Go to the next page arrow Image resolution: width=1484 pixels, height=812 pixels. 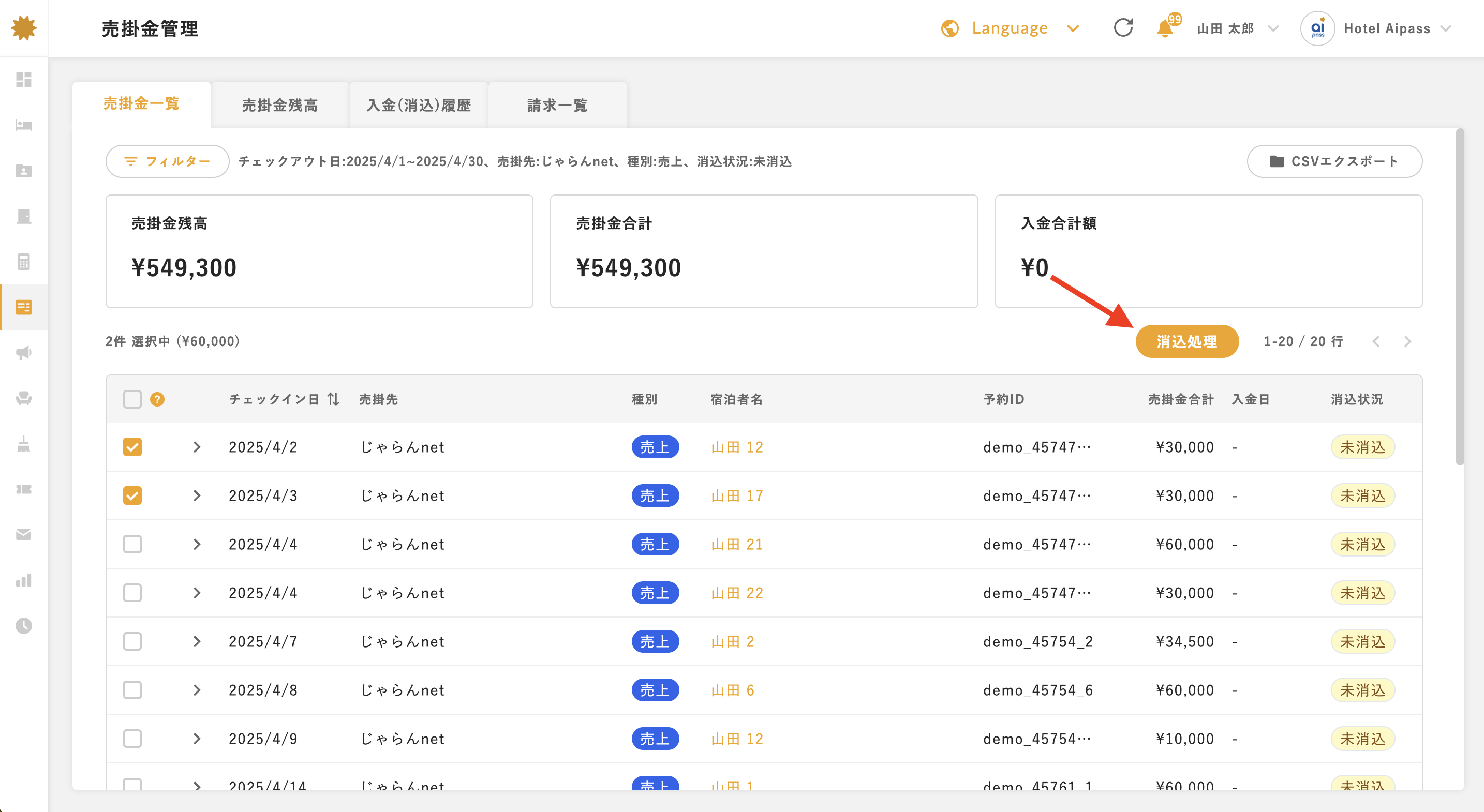click(x=1407, y=341)
